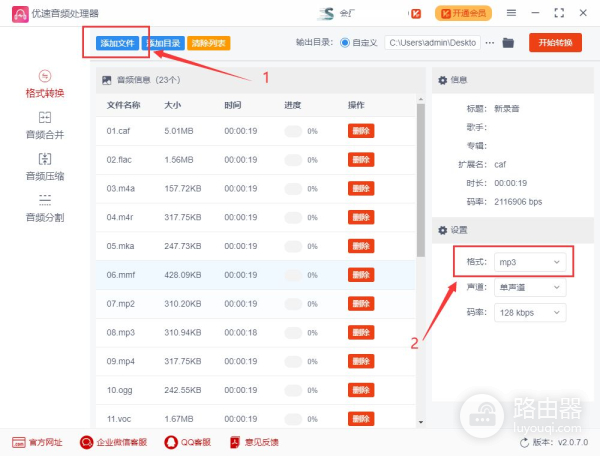Click the output directory path field
Viewport: 600px width, 456px height.
(432, 42)
